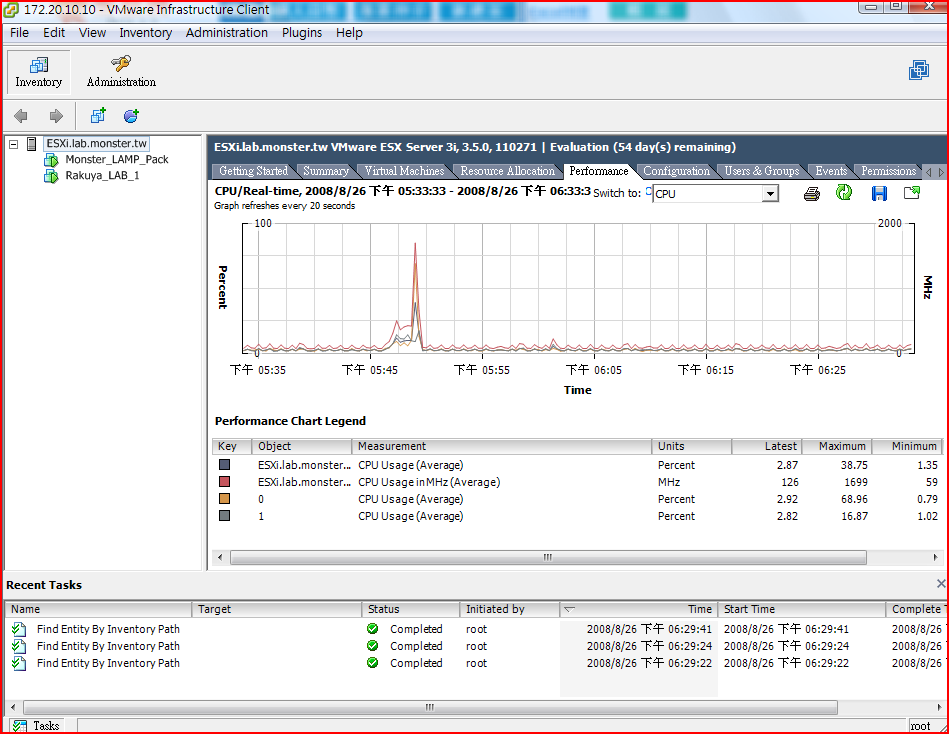
Task: Sort legend by Units column header
Action: [691, 447]
